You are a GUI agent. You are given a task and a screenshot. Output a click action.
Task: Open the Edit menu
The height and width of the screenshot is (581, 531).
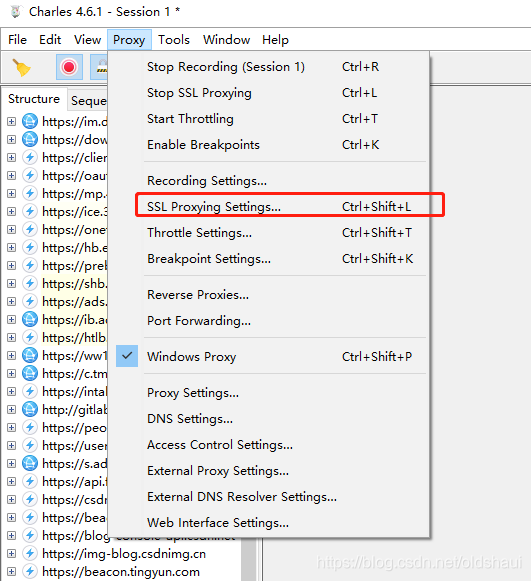(x=50, y=40)
